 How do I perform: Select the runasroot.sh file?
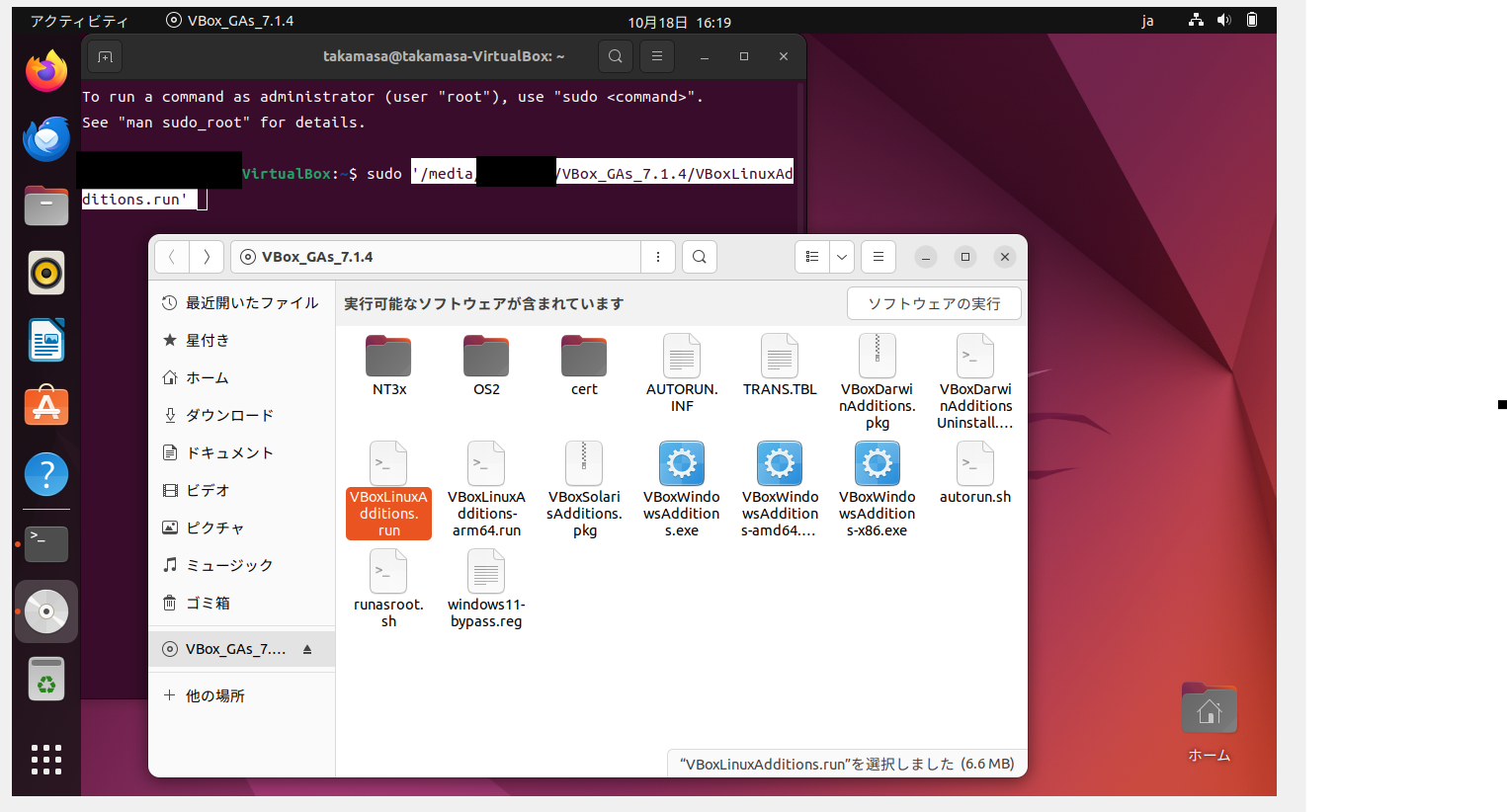tap(388, 589)
